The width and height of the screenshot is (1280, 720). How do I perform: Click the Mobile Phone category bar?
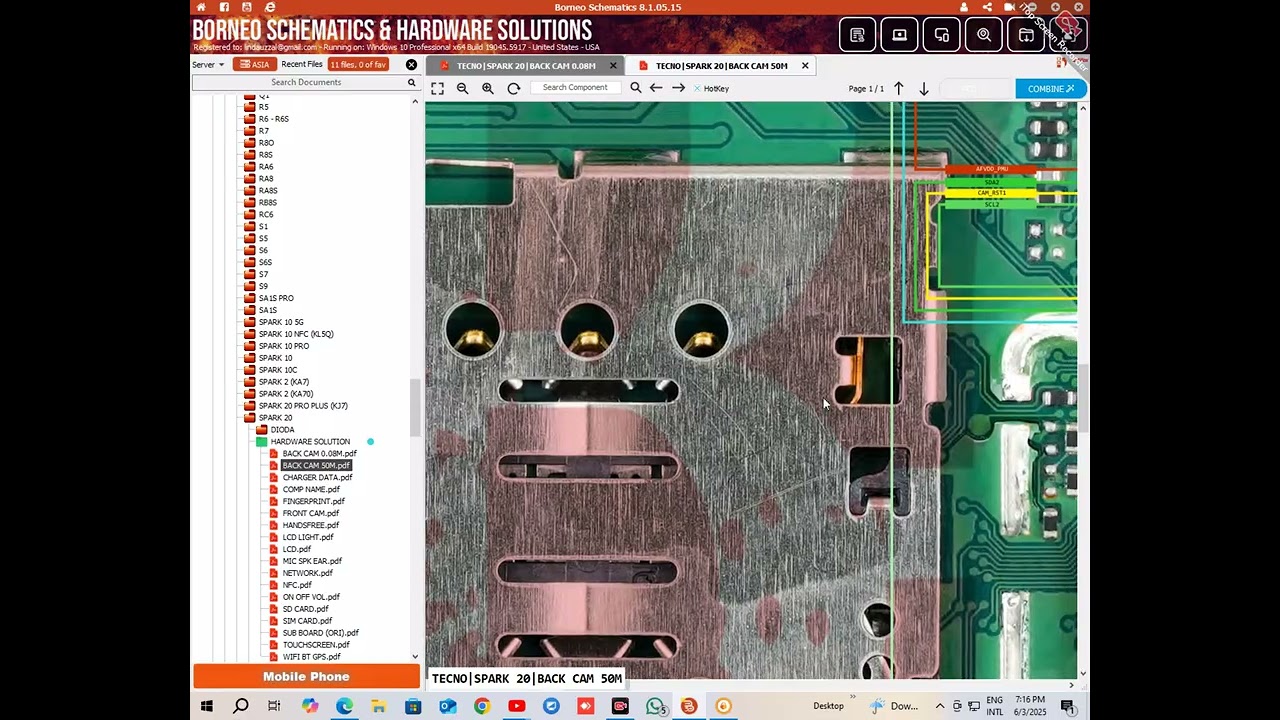pyautogui.click(x=306, y=677)
